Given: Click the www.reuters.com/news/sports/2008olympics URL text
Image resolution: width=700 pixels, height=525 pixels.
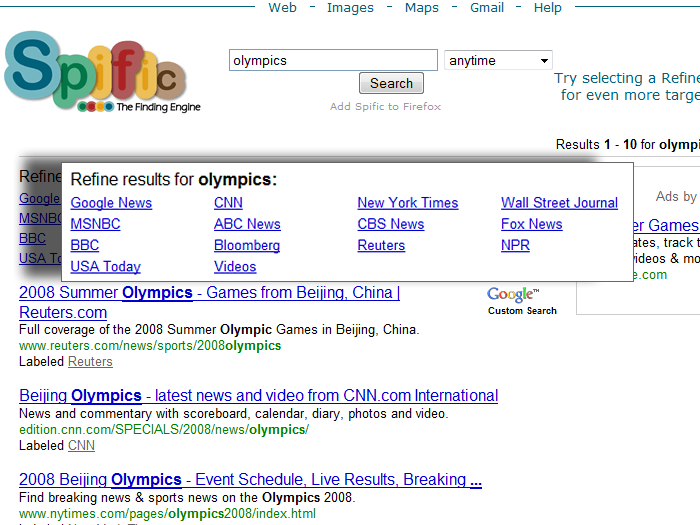Looking at the screenshot, I should 150,346.
